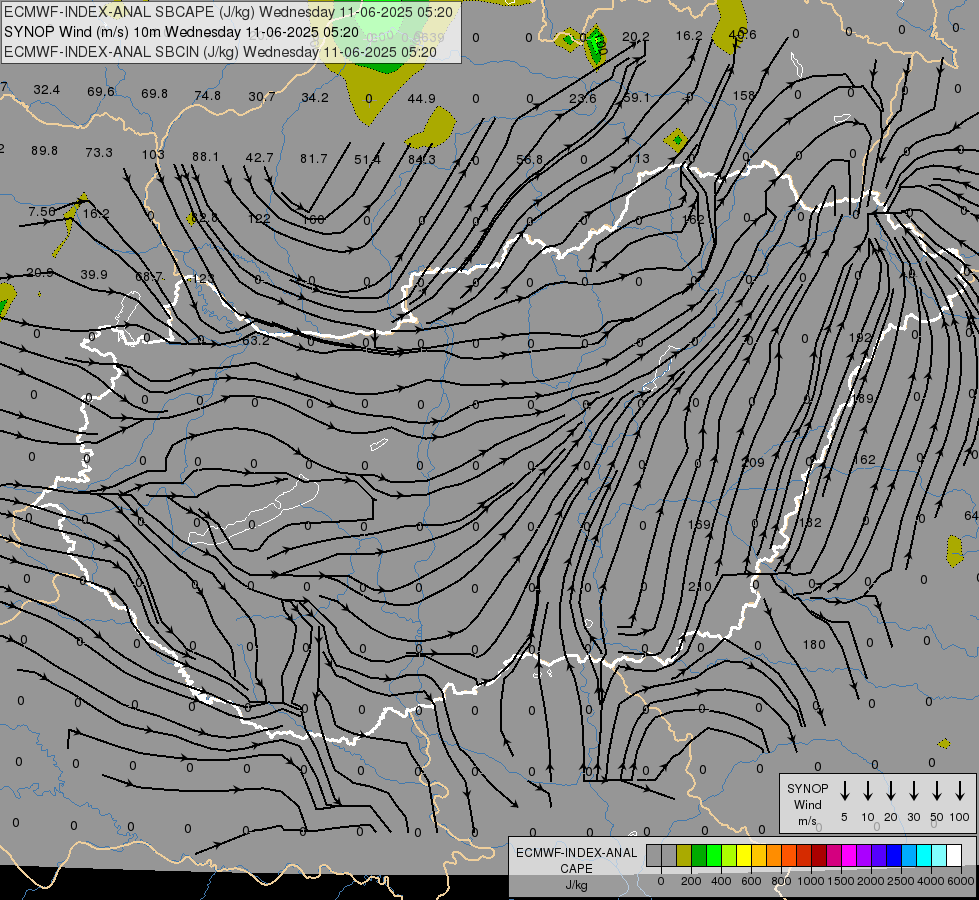Click the 182 CAPE value on map
Screen dimensions: 979x900
click(810, 523)
